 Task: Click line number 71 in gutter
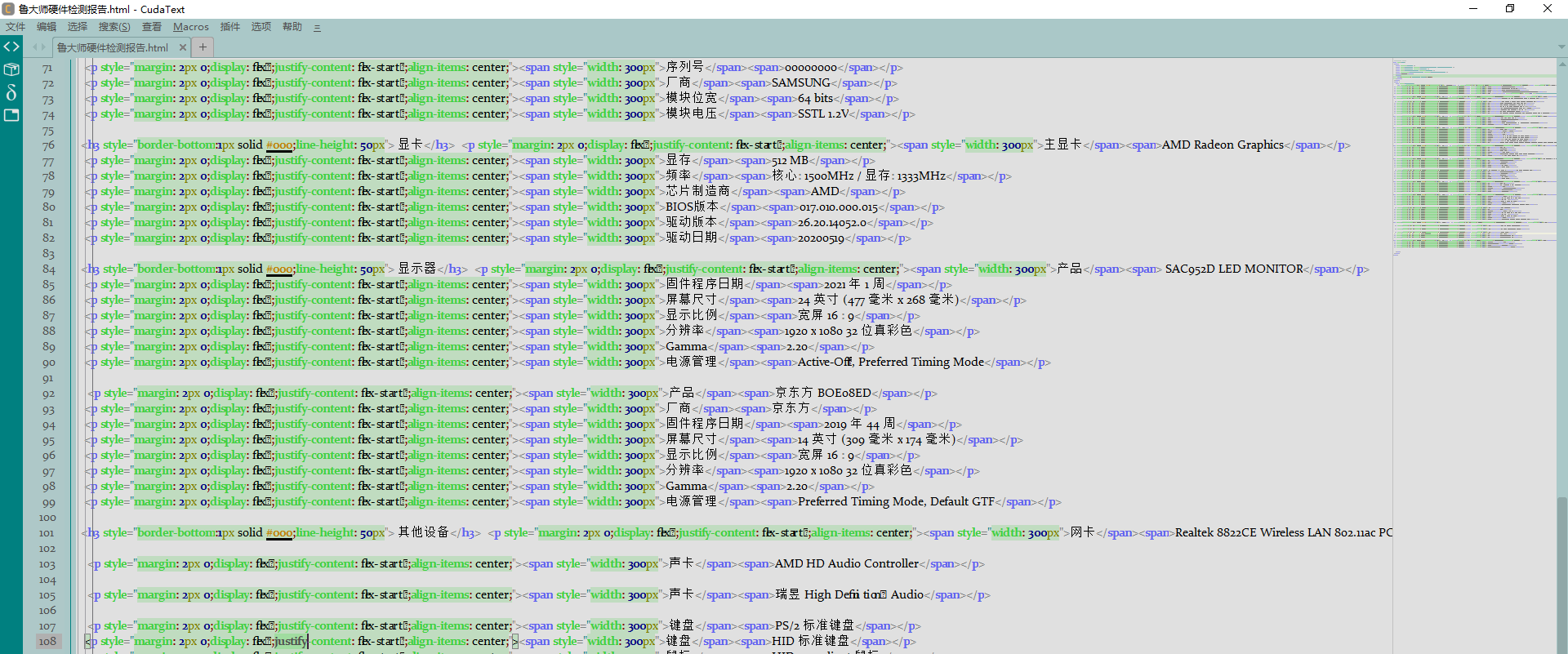47,68
